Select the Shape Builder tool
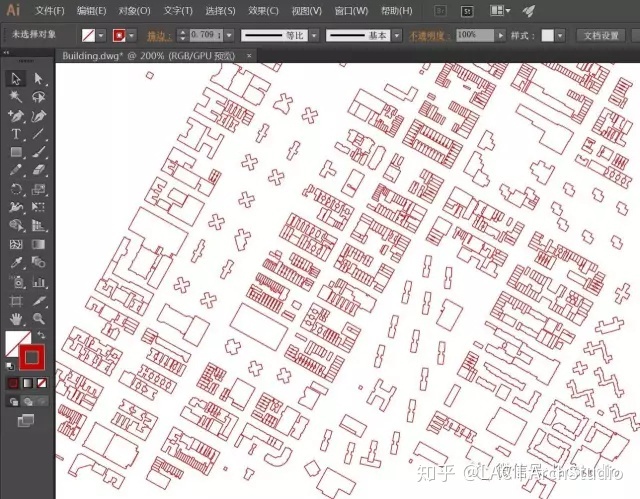 point(16,225)
